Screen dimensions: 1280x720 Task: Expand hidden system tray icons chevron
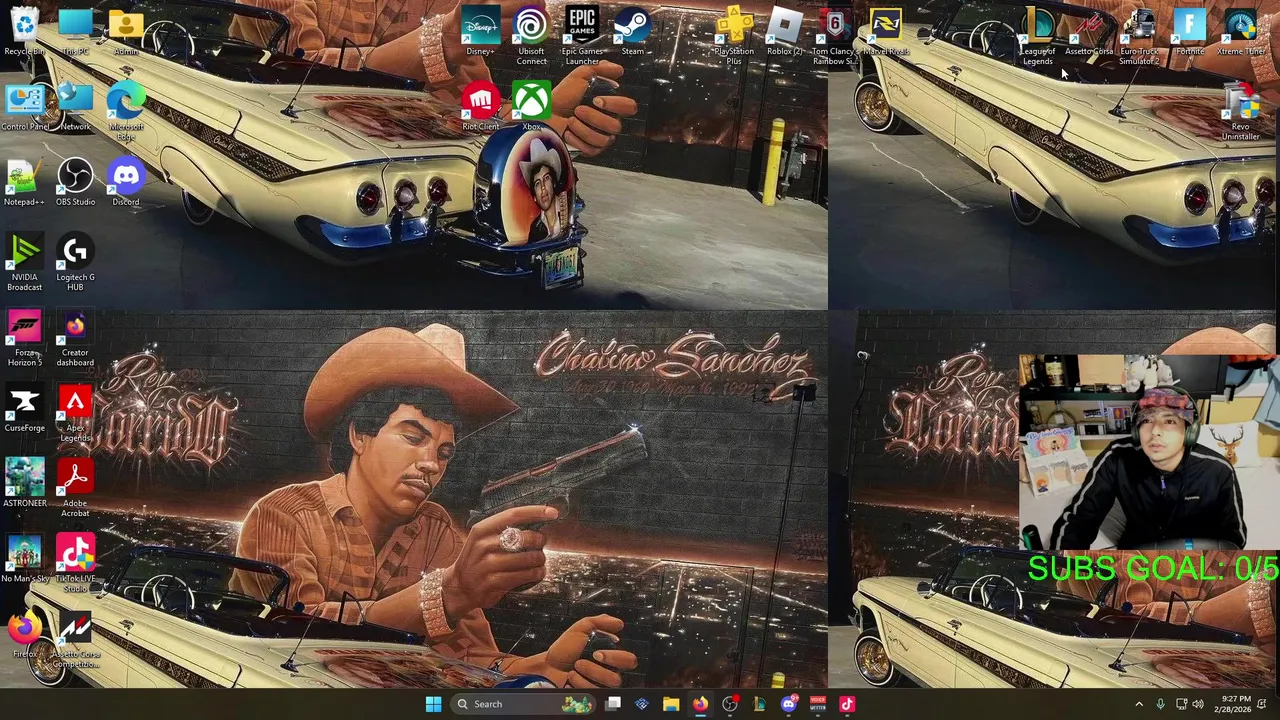point(1138,704)
